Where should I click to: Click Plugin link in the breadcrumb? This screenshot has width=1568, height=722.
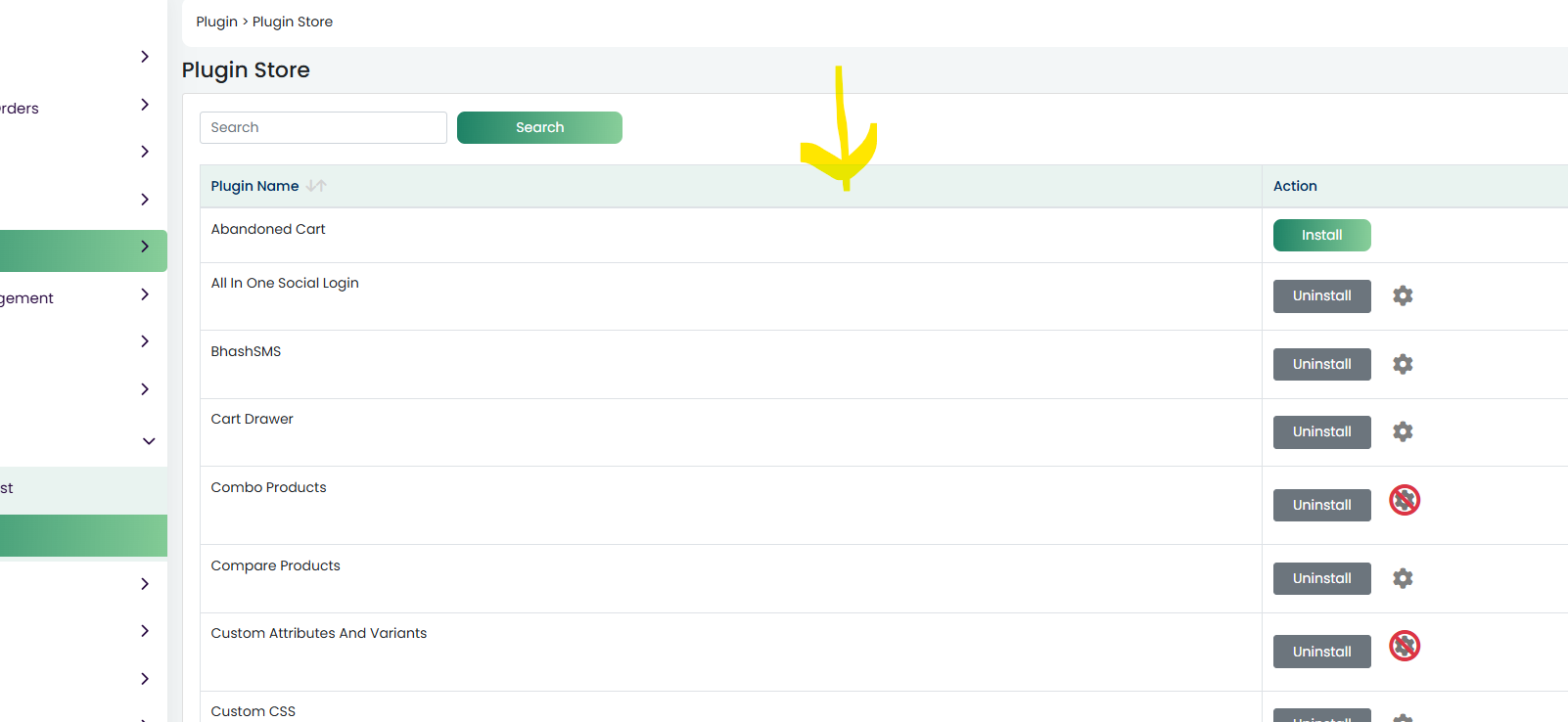(x=216, y=22)
